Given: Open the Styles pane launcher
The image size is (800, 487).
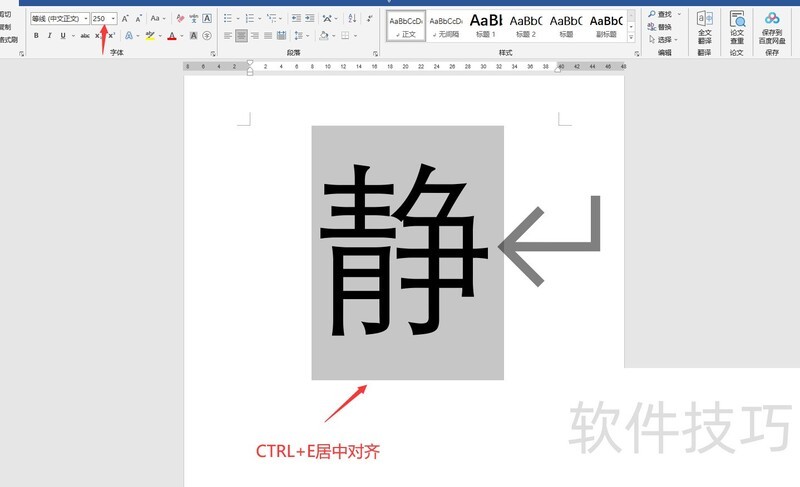Looking at the screenshot, I should point(637,53).
